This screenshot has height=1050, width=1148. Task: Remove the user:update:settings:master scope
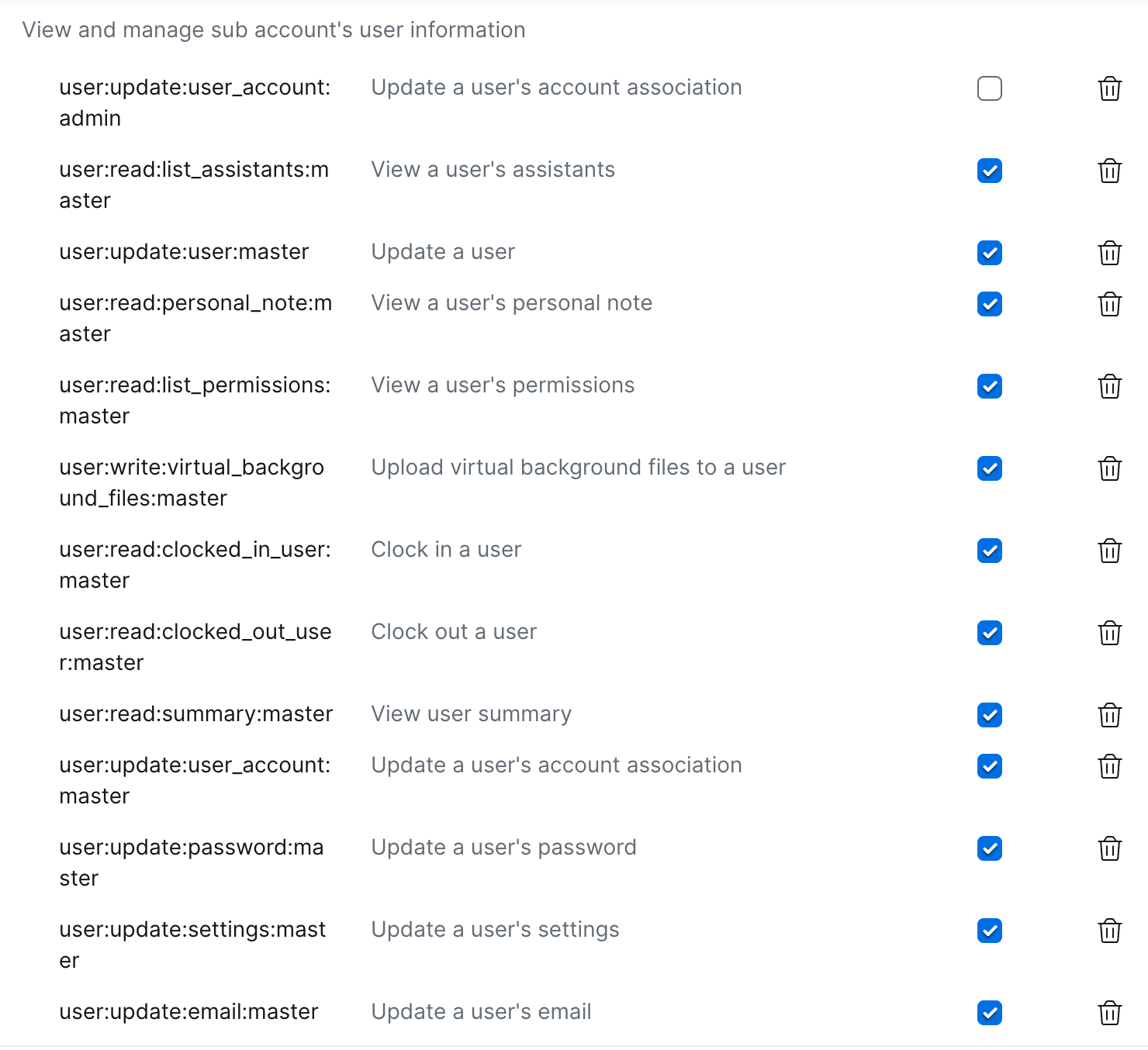[1110, 931]
